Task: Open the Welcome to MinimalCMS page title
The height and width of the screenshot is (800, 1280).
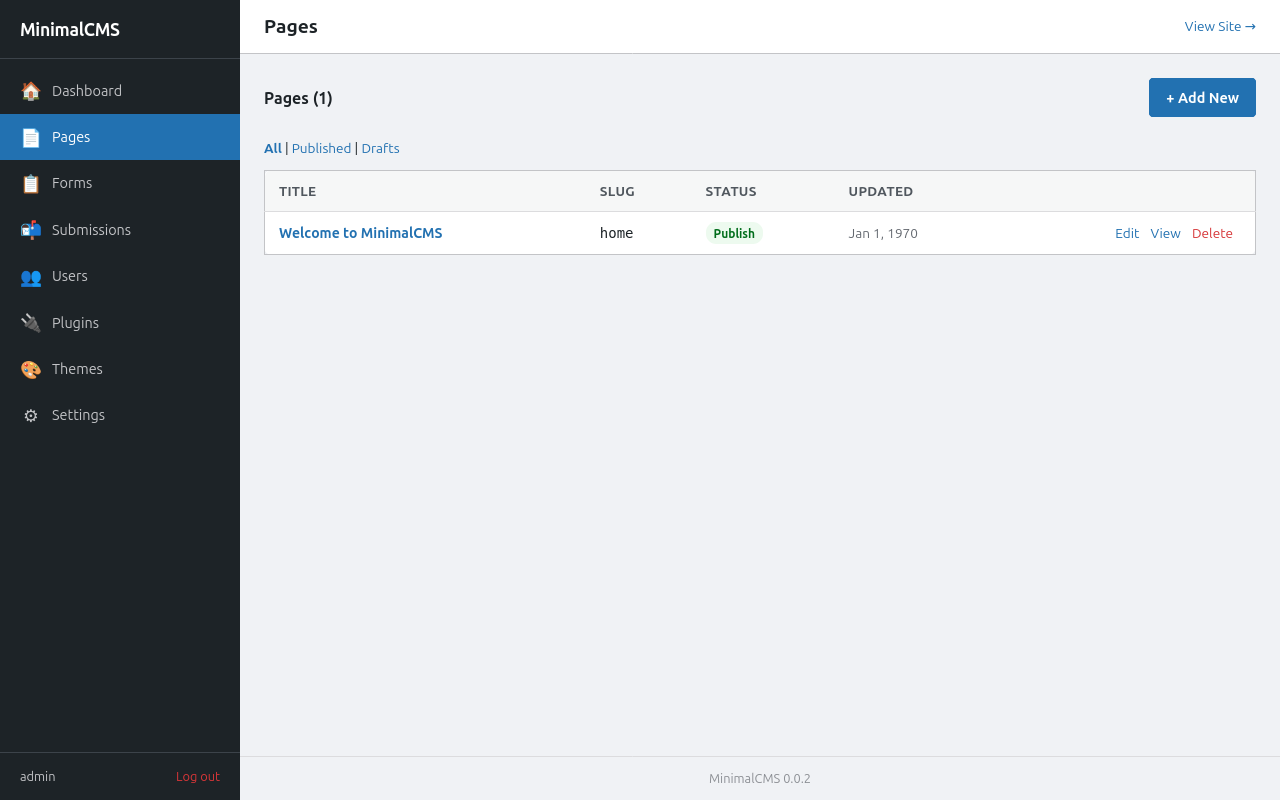Action: pos(360,233)
